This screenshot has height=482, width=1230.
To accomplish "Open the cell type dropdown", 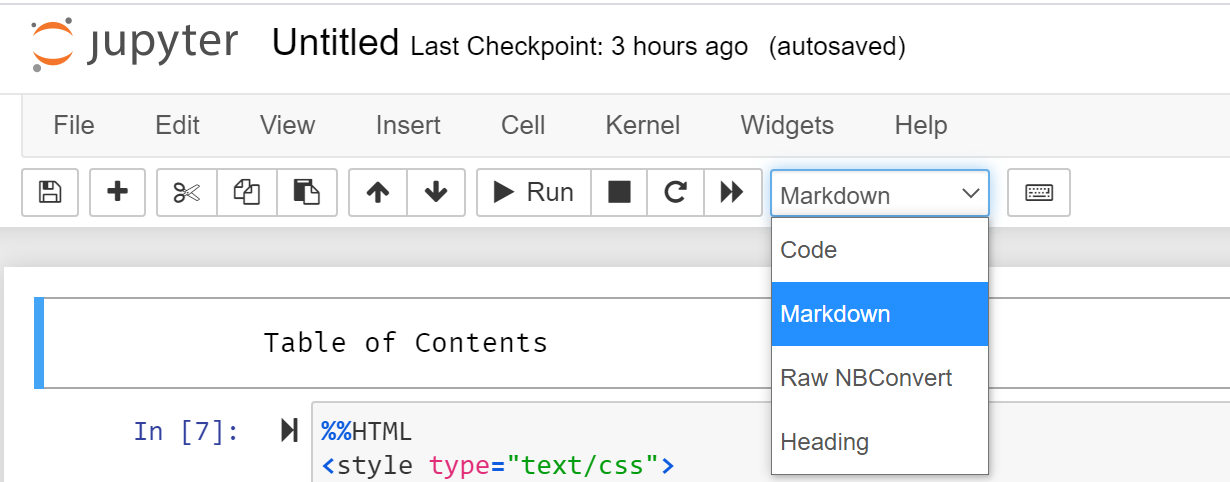I will [880, 194].
